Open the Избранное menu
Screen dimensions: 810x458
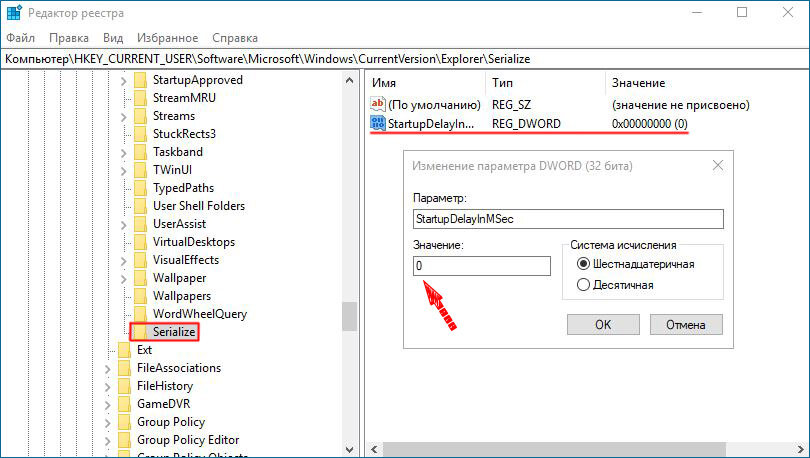click(x=167, y=38)
